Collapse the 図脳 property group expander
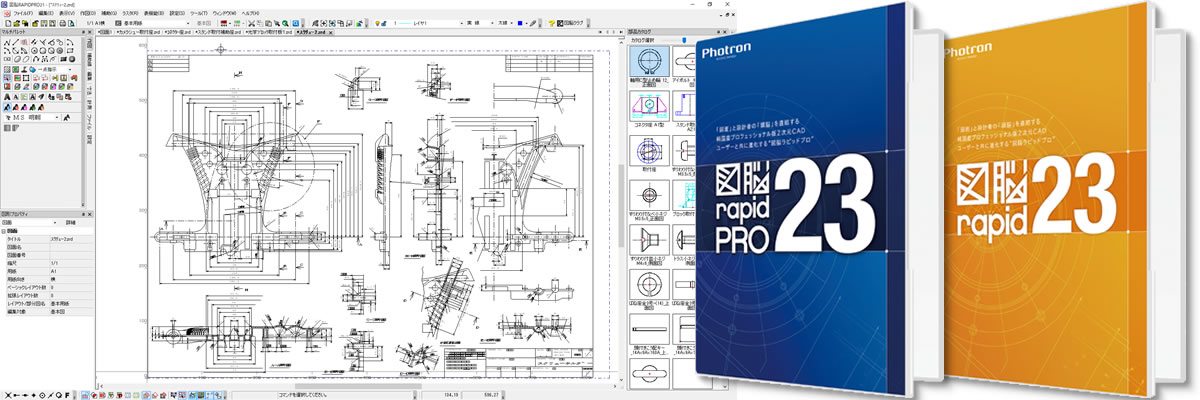 click(x=3, y=231)
